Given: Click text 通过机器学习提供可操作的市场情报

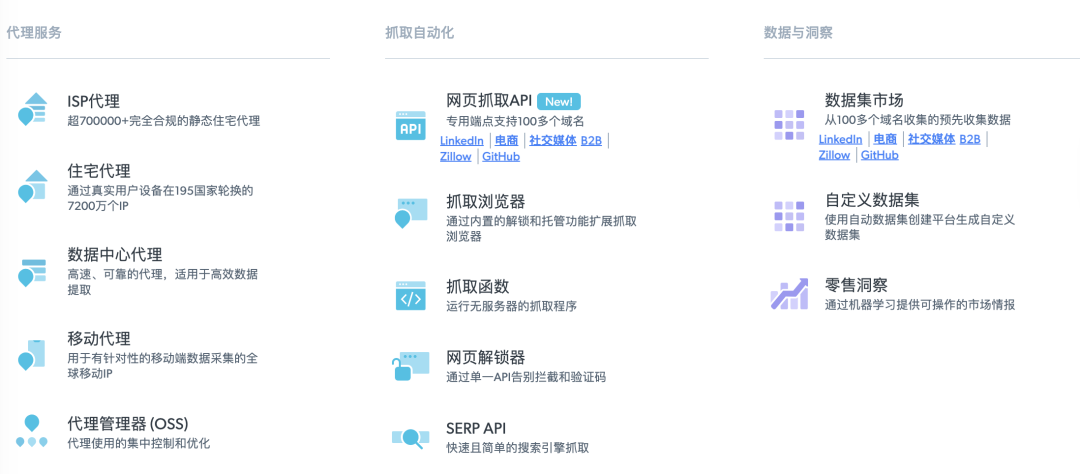Looking at the screenshot, I should [x=920, y=305].
